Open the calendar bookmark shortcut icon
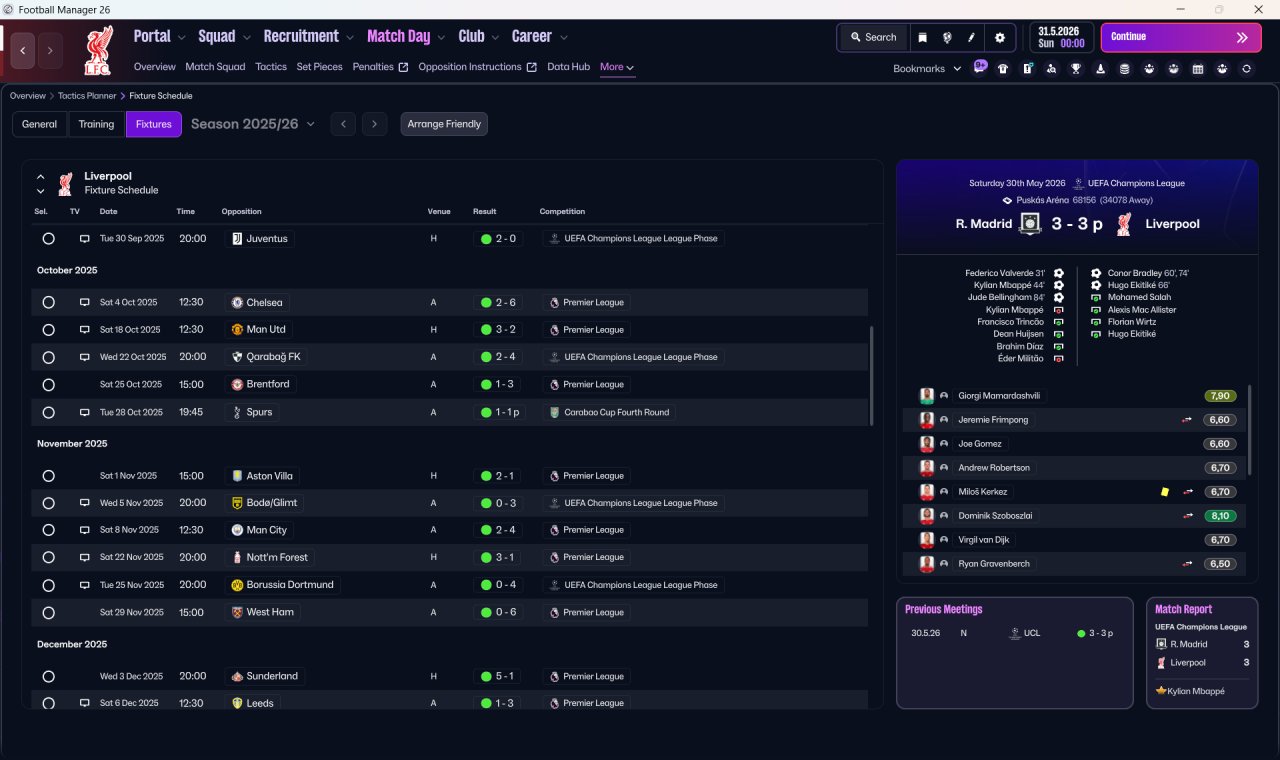Screen dimensions: 1280x760 (x=1198, y=69)
